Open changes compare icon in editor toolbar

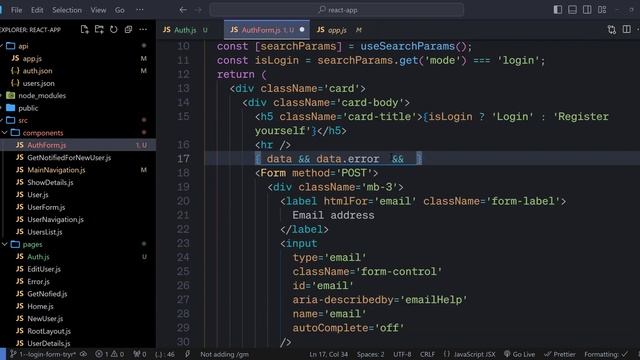point(611,29)
